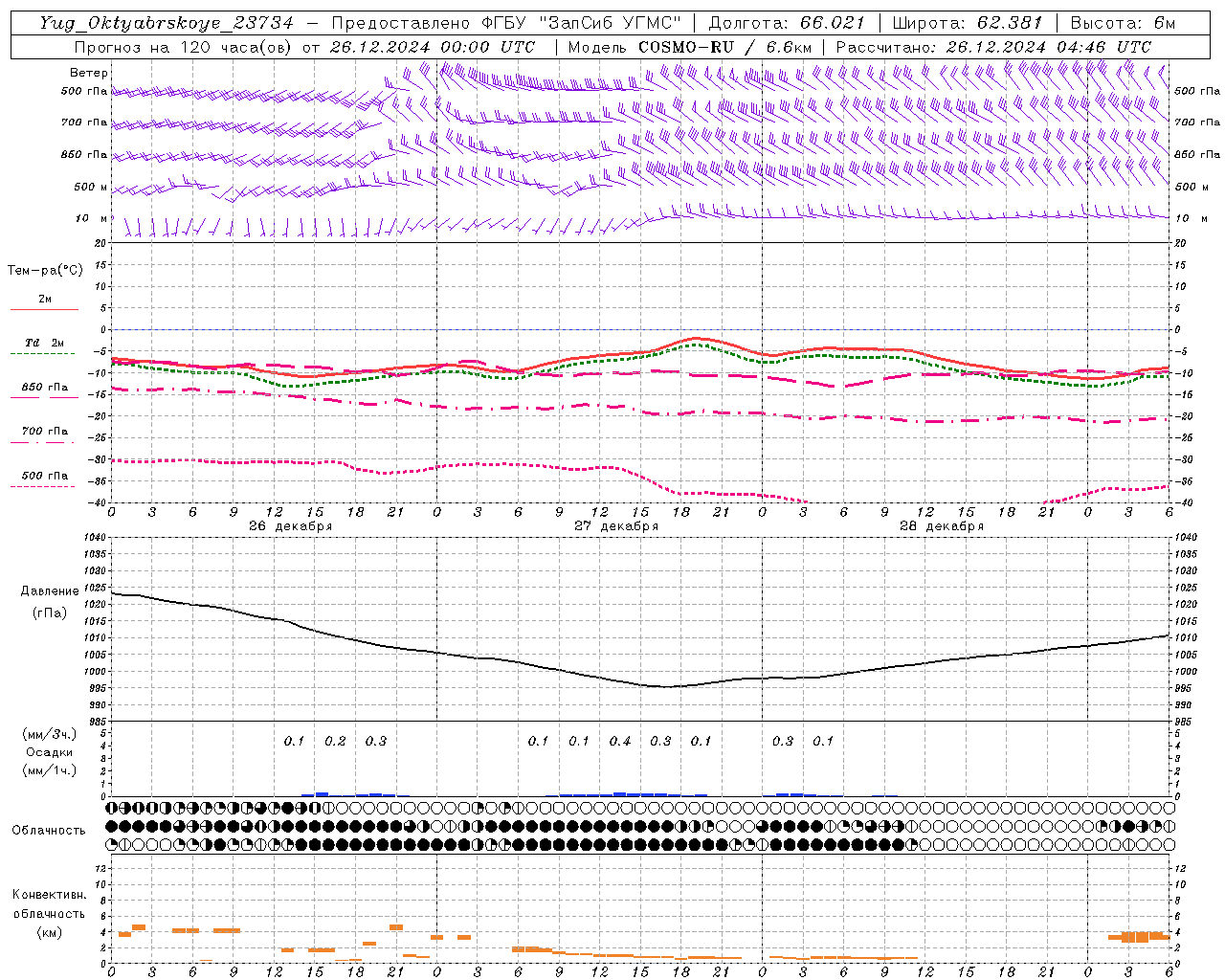This screenshot has width=1225, height=980.
Task: Select the Высота: 6м header entry
Action: click(x=1123, y=24)
